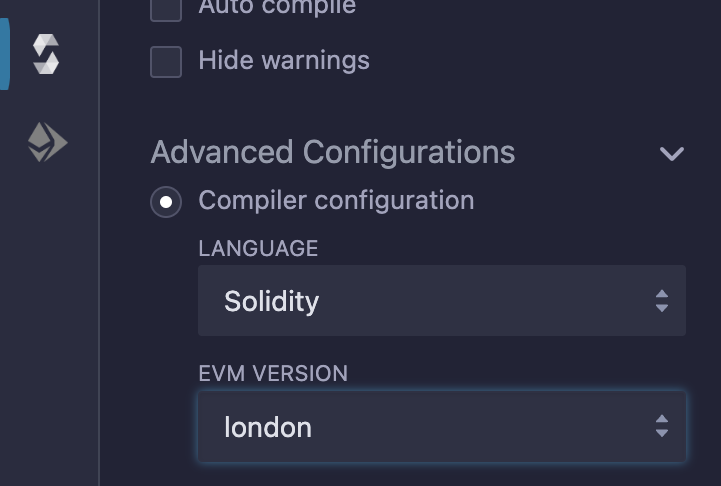
Task: Click up-down arrows icon on EVM Version selector
Action: pos(661,427)
